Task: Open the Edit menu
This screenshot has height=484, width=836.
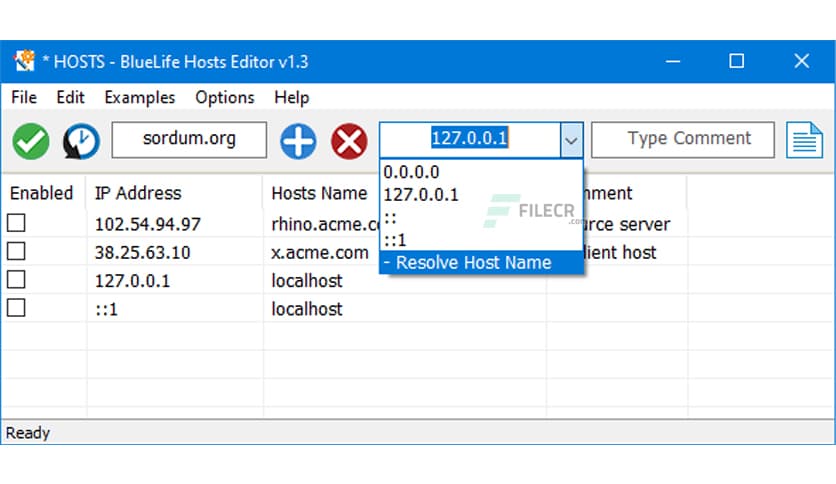Action: pyautogui.click(x=70, y=98)
